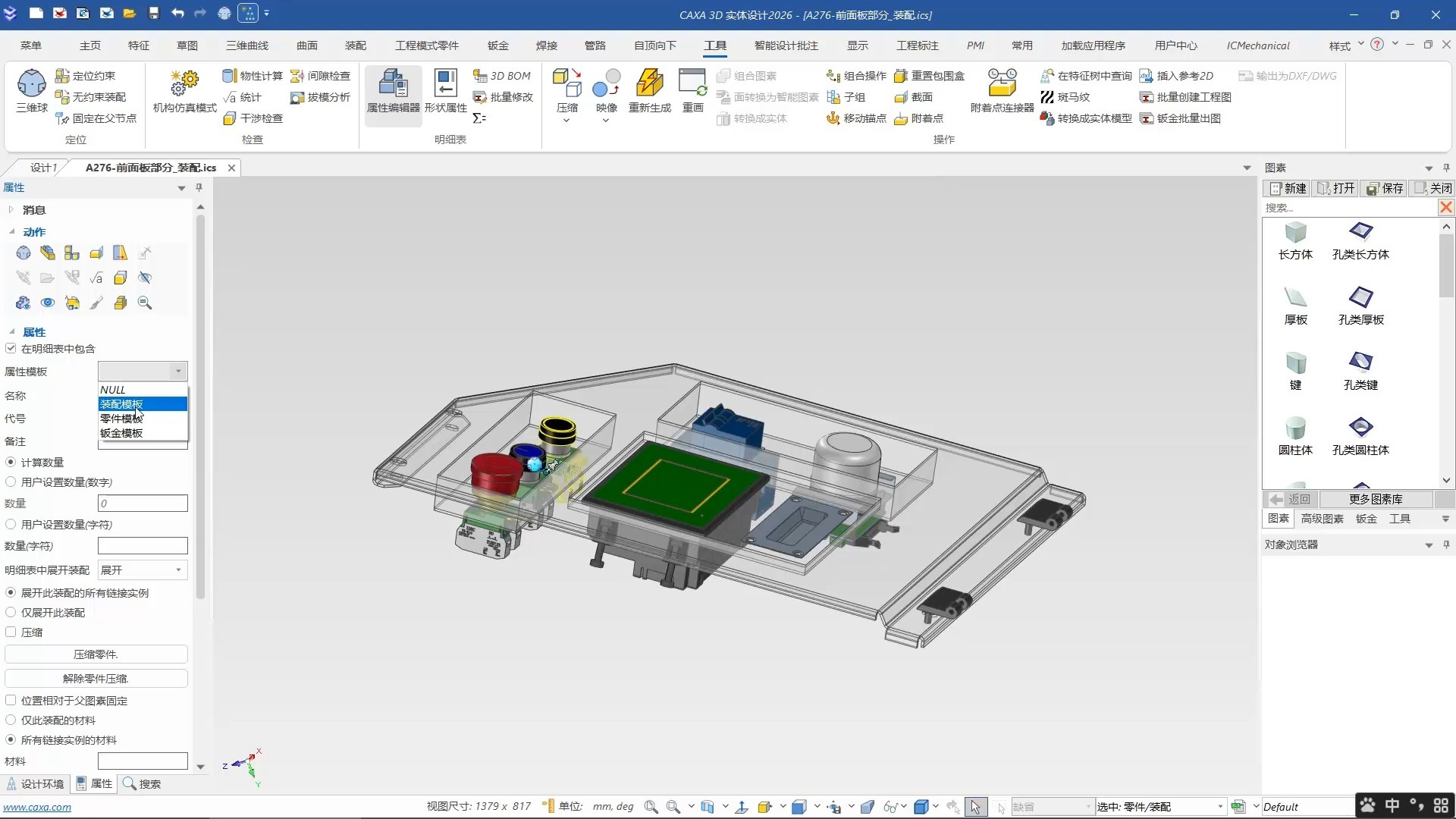Click the 干涉检查 interference check tool
This screenshot has height=819, width=1456.
click(253, 118)
